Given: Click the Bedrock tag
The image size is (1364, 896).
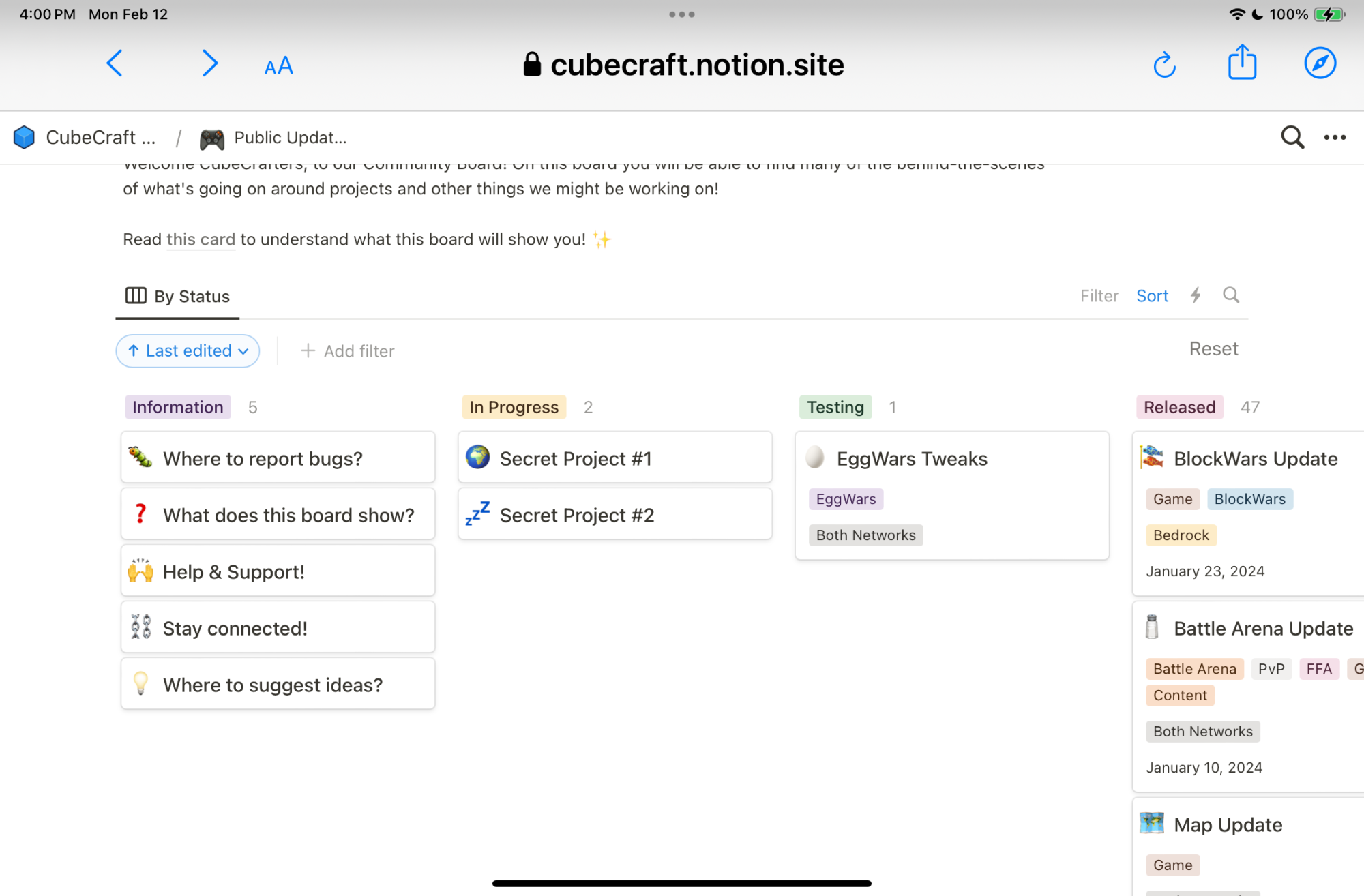Looking at the screenshot, I should [1181, 535].
